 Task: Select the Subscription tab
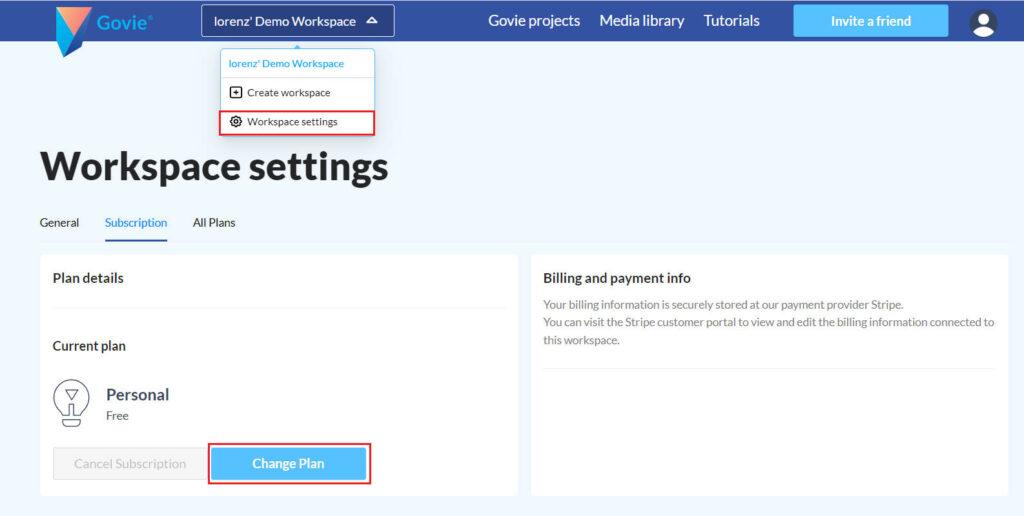[x=136, y=223]
